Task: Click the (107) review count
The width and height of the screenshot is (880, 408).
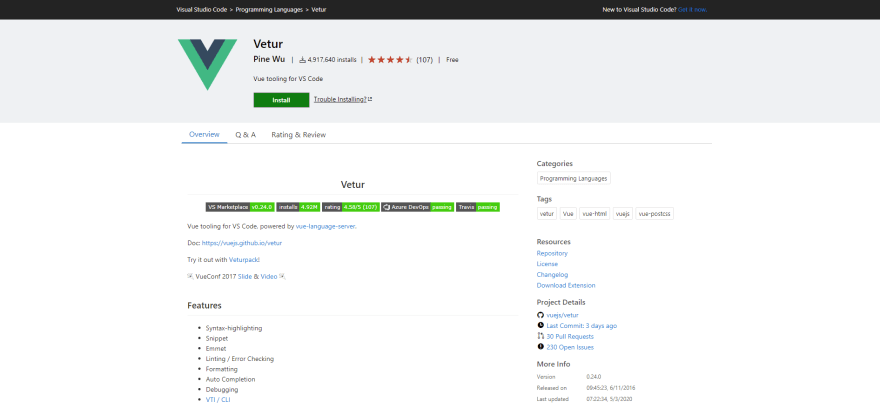Action: click(x=424, y=59)
